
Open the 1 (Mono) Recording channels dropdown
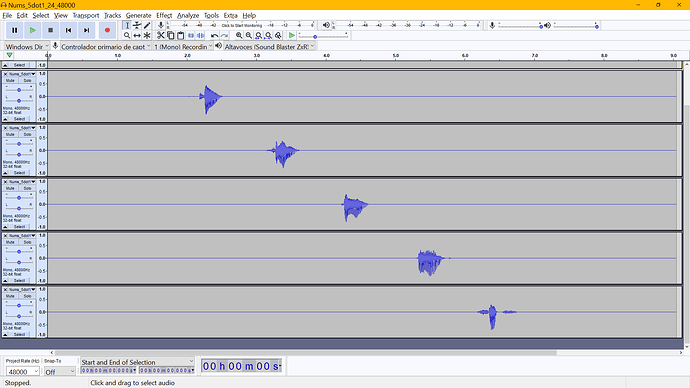[183, 46]
